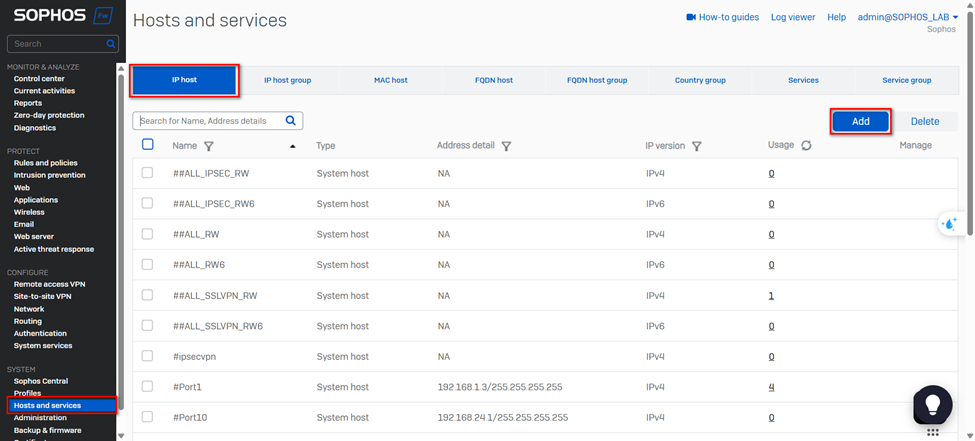Screen dimensions: 975x441
Task: Open the Service group tab
Action: click(906, 80)
